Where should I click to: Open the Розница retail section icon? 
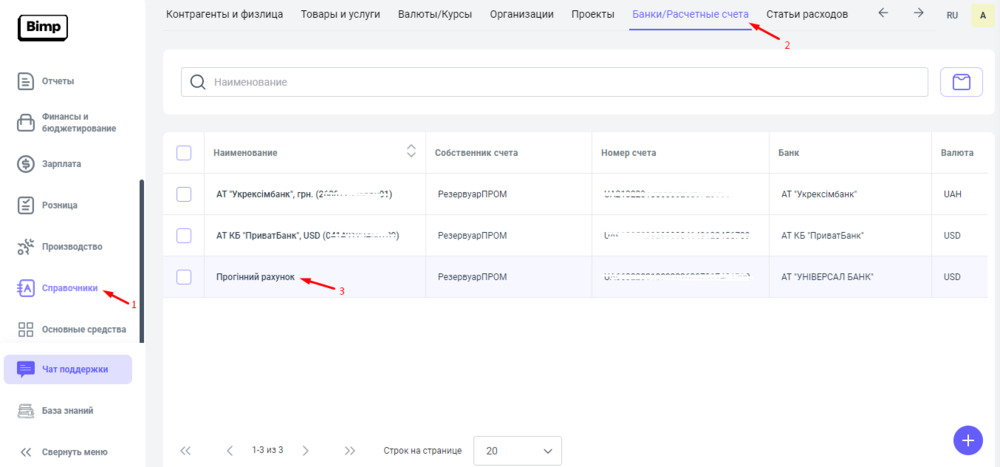tap(27, 205)
